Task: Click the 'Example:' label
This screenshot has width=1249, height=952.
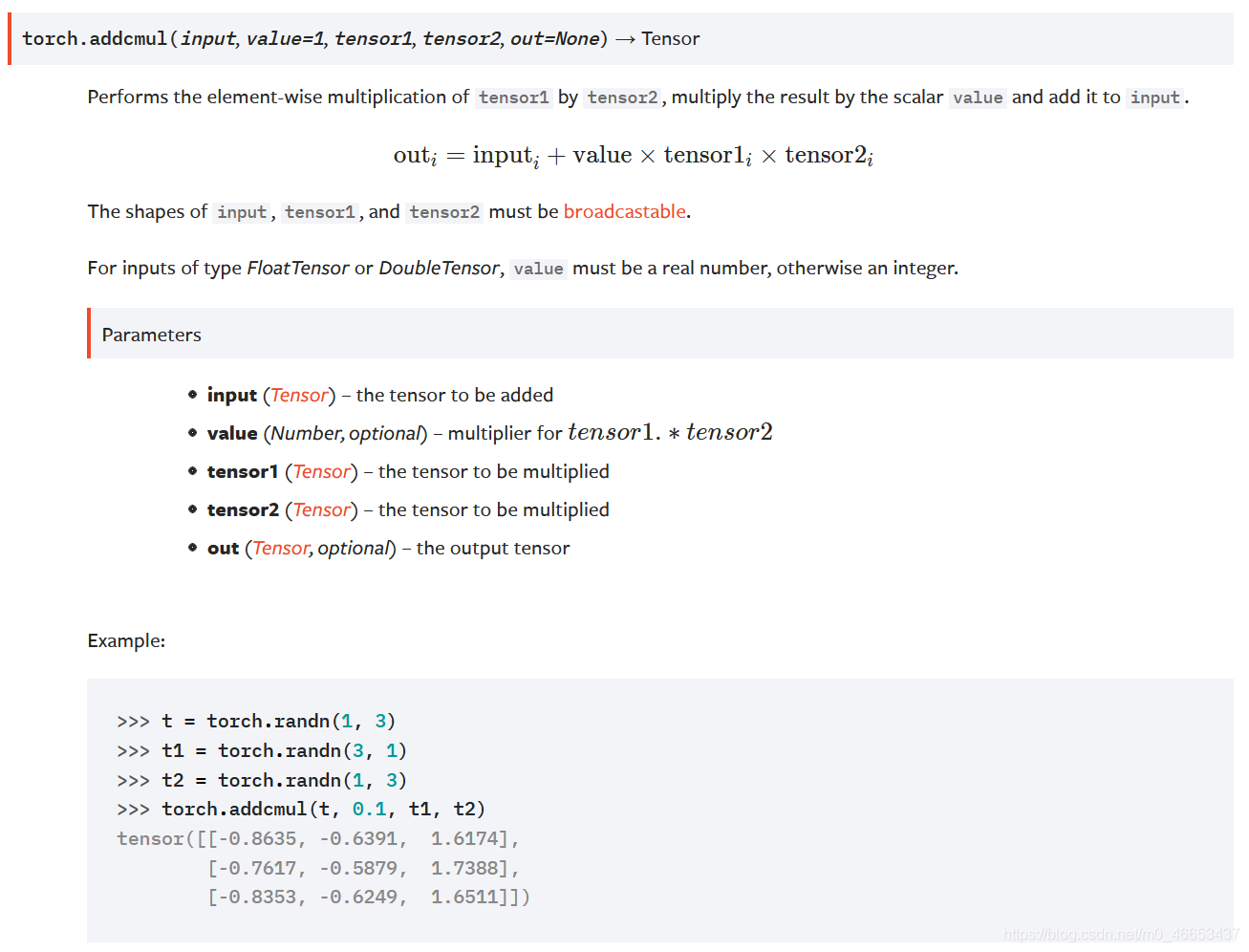Action: pos(126,640)
